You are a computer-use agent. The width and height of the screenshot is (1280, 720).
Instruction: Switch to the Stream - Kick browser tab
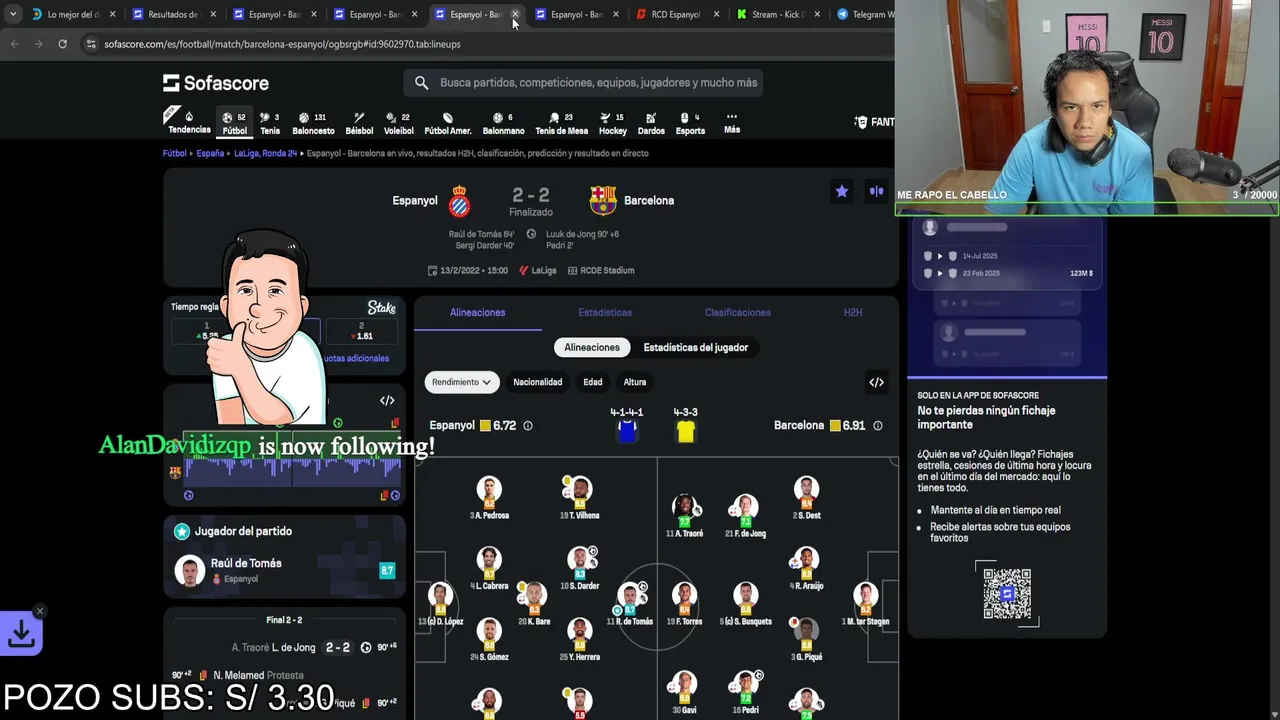coord(777,14)
